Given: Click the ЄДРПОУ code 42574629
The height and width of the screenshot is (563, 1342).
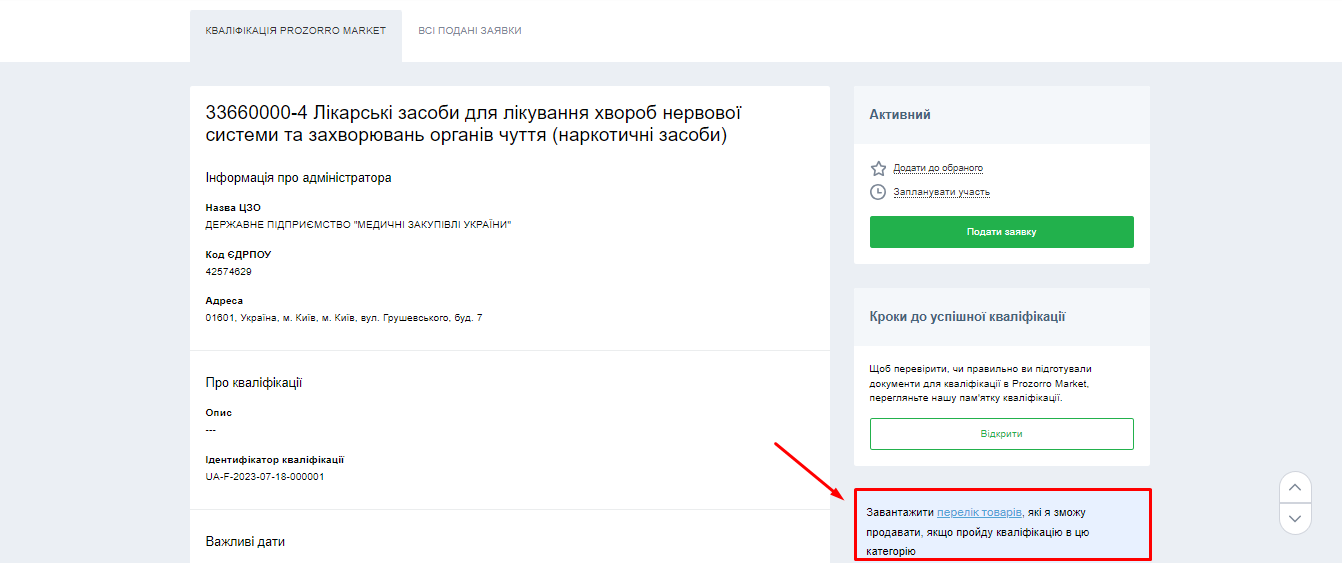Looking at the screenshot, I should point(228,271).
